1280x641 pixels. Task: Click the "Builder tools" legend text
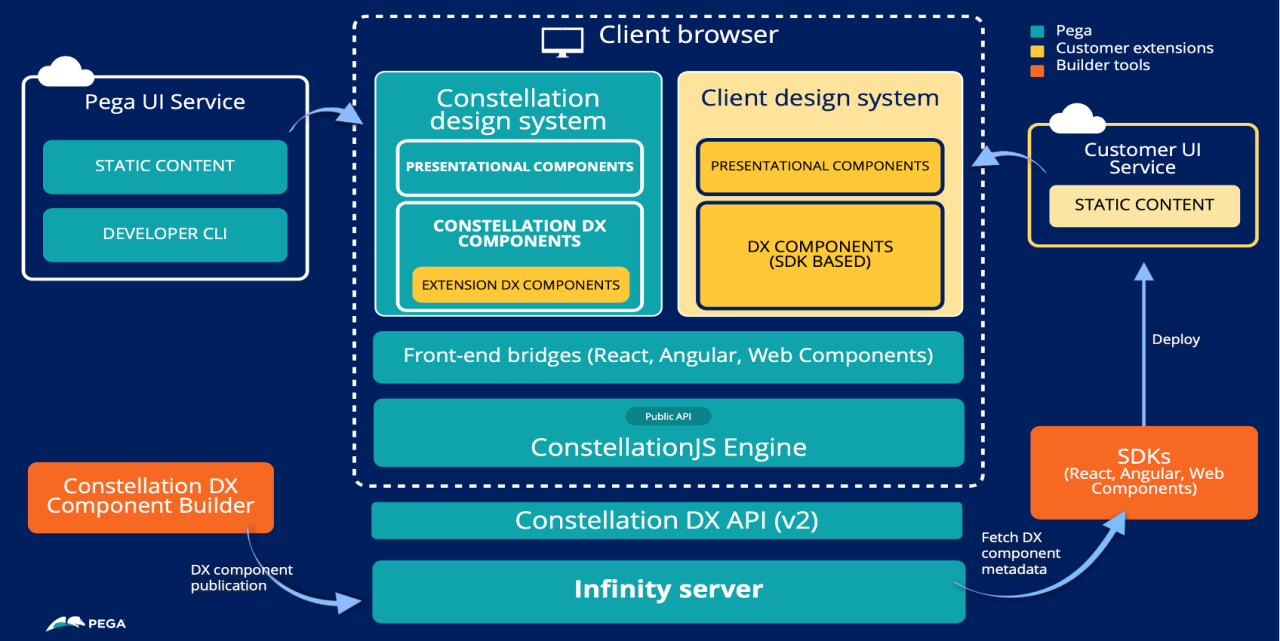[x=1103, y=65]
